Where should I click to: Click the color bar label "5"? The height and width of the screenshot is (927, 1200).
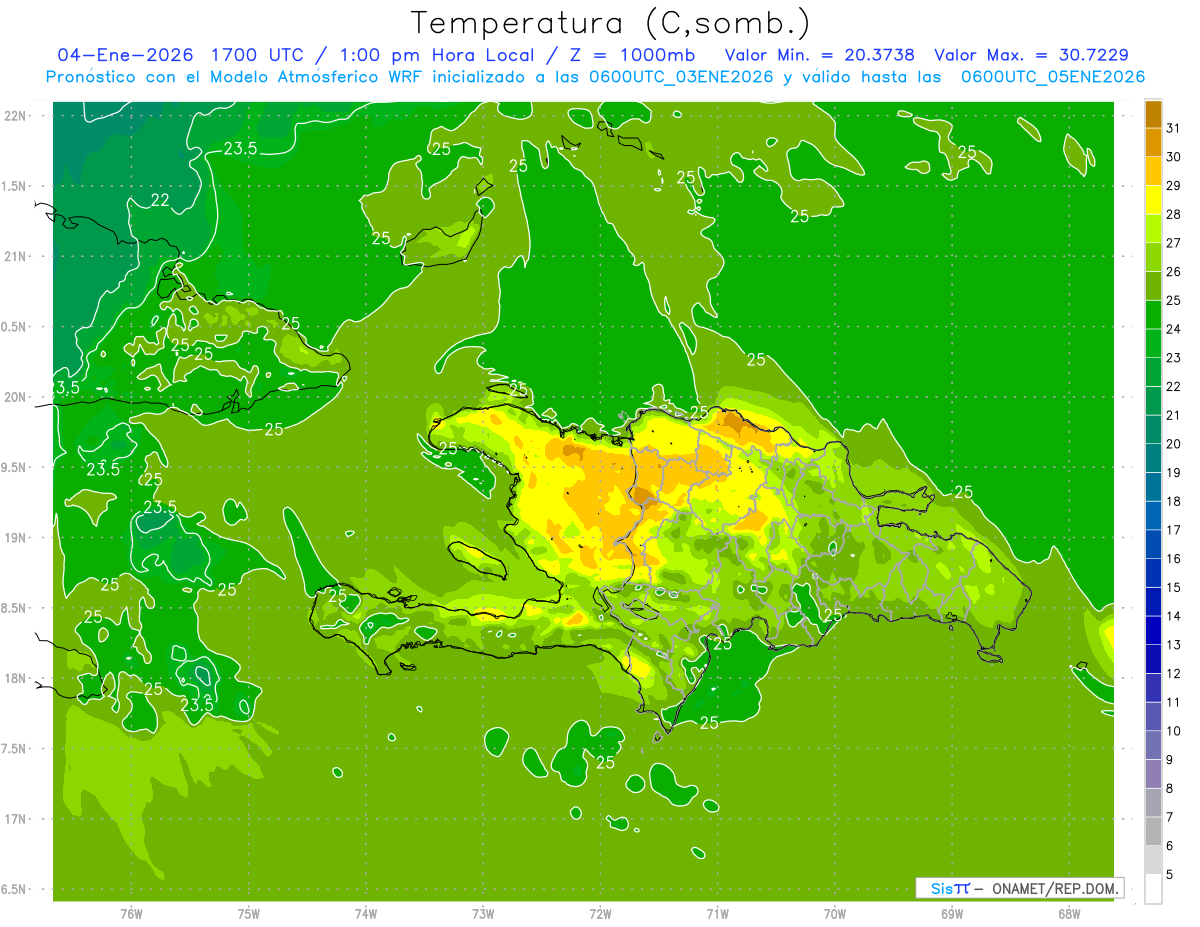tap(1170, 875)
